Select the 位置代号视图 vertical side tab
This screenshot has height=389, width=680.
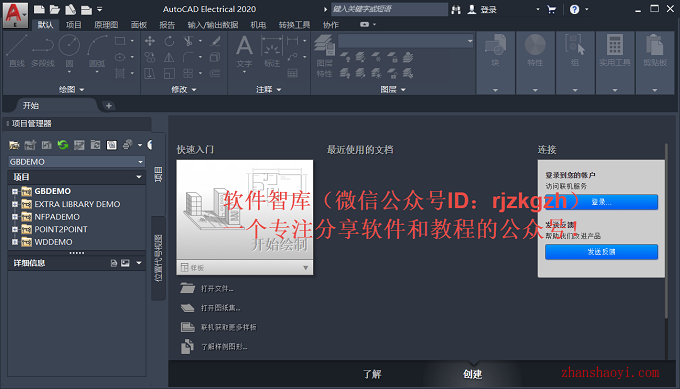point(158,258)
